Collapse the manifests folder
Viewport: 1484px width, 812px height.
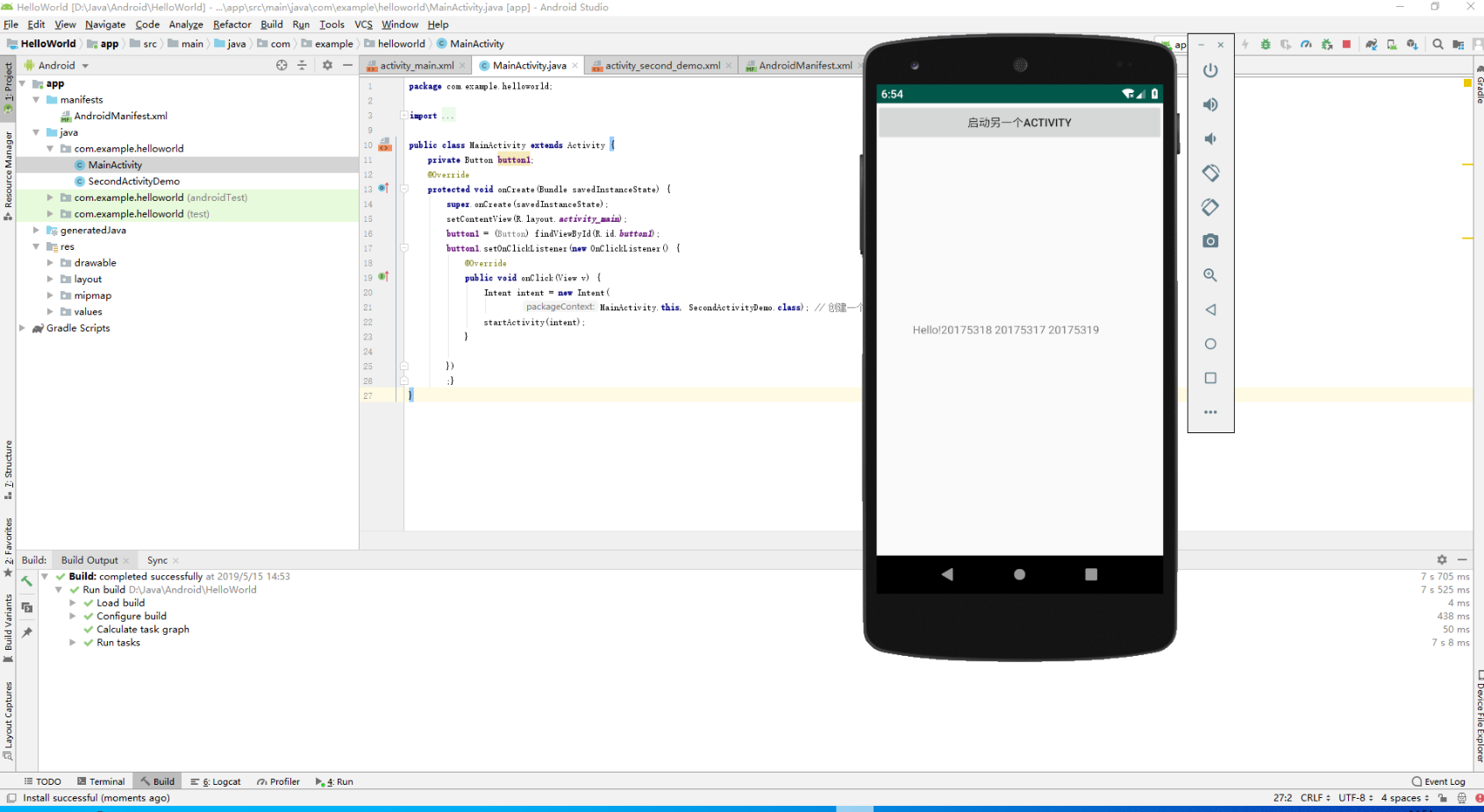tap(36, 100)
